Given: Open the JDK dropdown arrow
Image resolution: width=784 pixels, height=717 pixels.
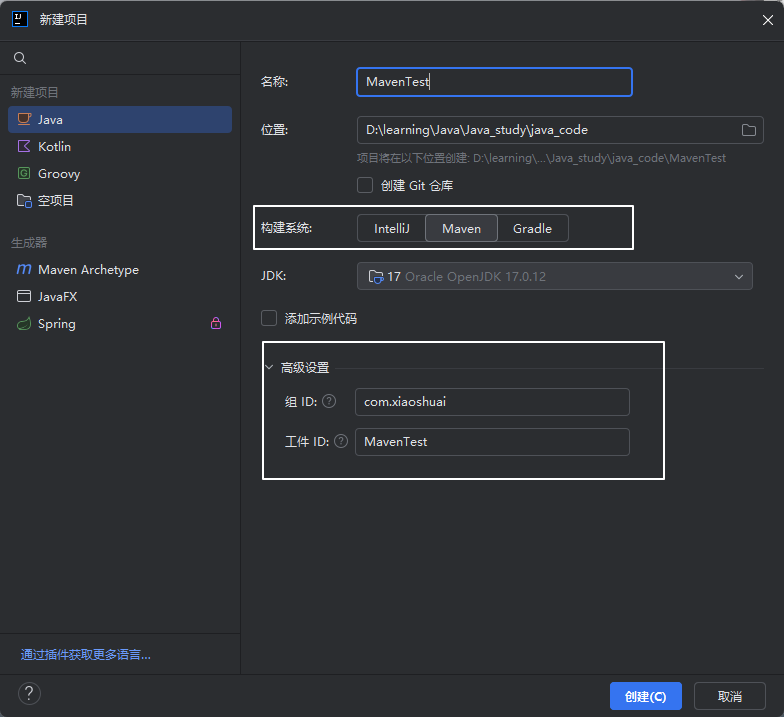Looking at the screenshot, I should point(738,276).
